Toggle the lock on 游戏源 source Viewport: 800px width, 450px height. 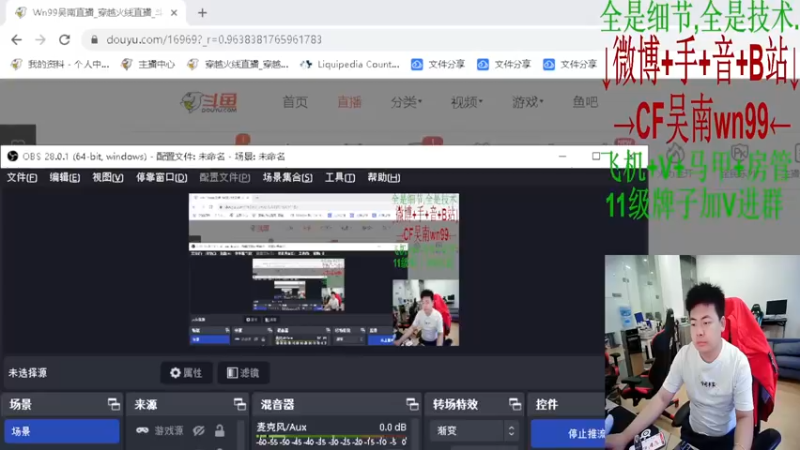click(x=219, y=431)
